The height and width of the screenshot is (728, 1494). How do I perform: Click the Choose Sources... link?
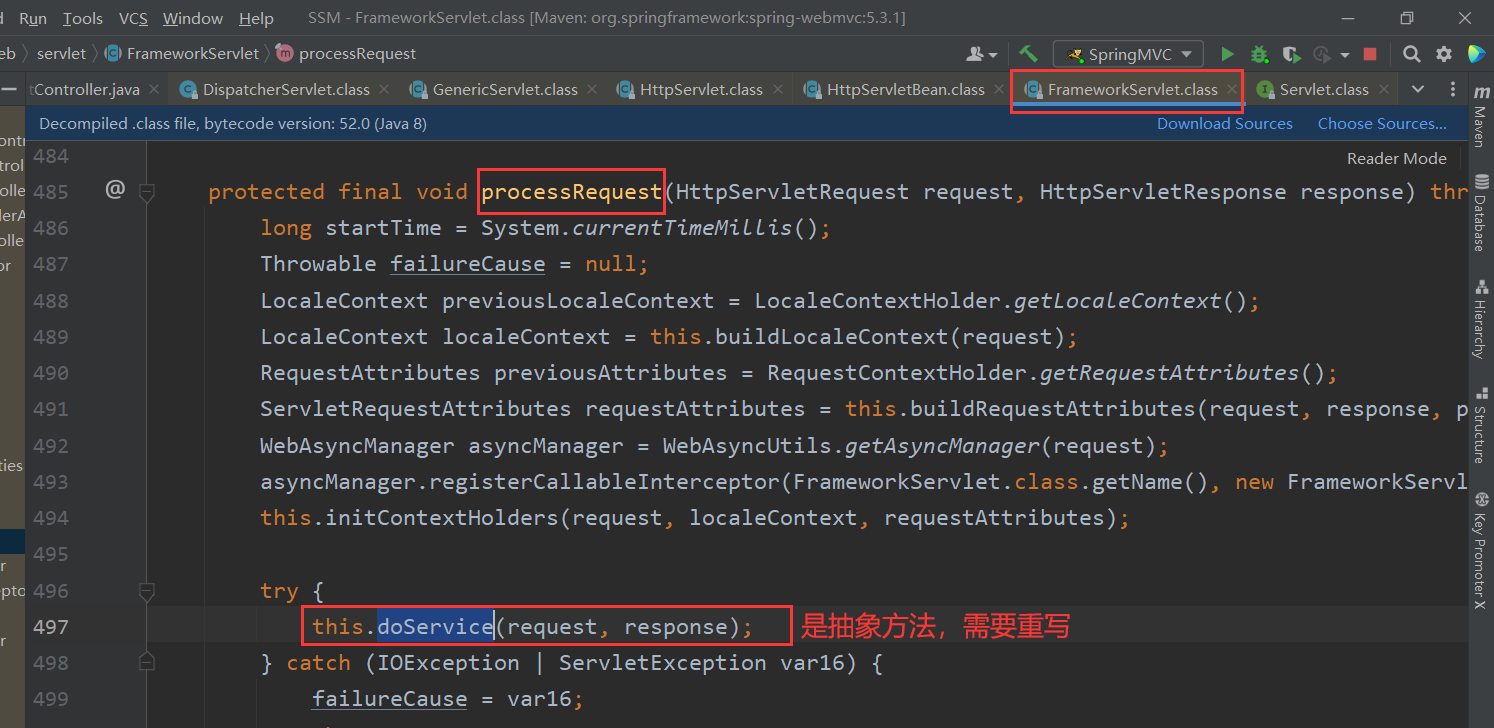click(x=1382, y=124)
